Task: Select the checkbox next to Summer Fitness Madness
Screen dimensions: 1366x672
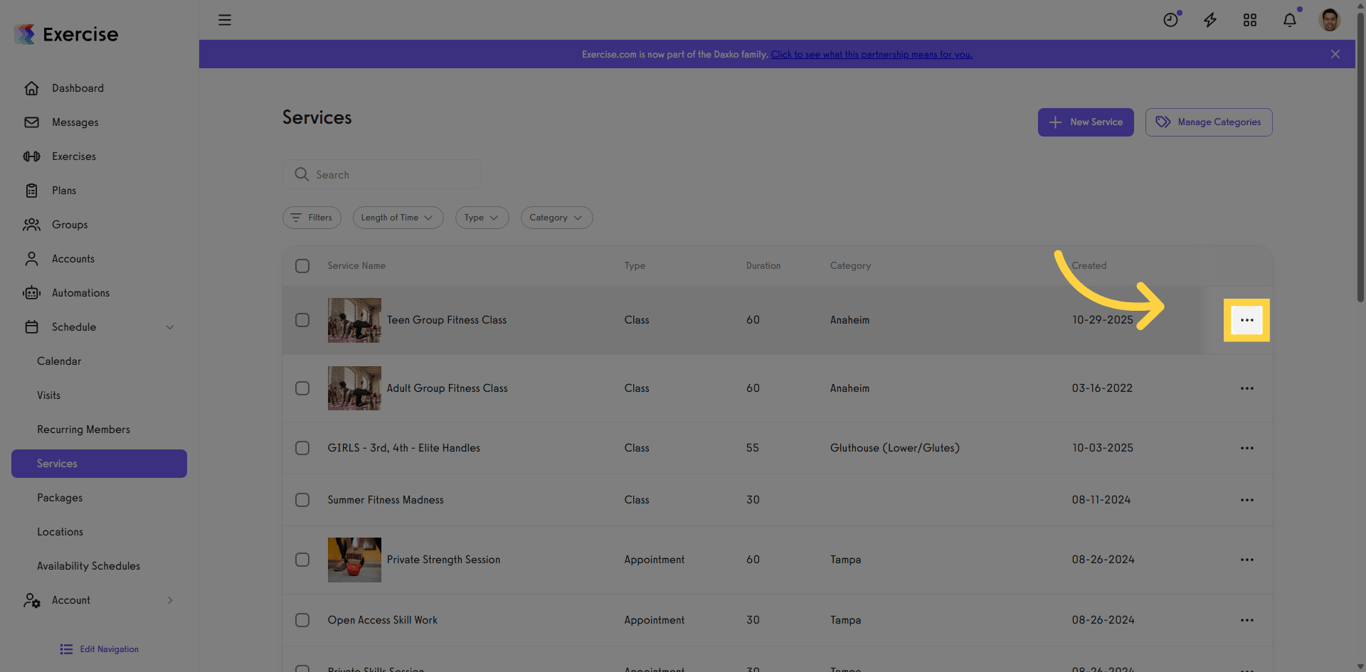Action: click(x=302, y=500)
